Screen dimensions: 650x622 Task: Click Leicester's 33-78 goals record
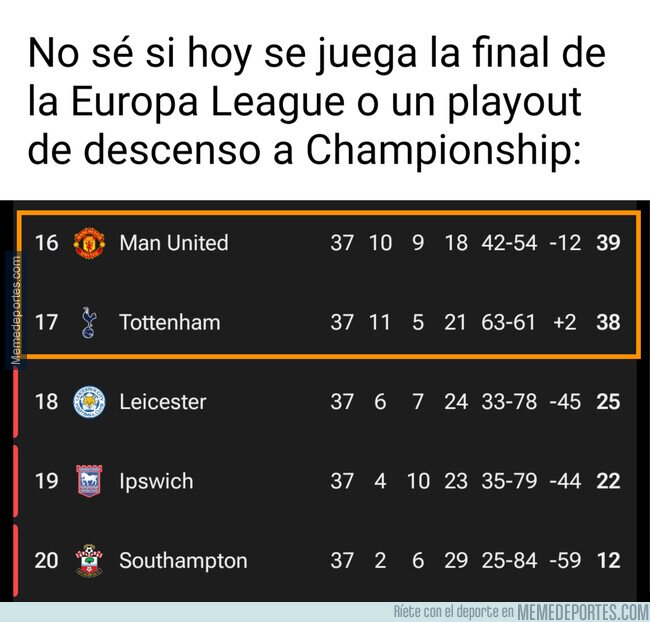coord(511,402)
